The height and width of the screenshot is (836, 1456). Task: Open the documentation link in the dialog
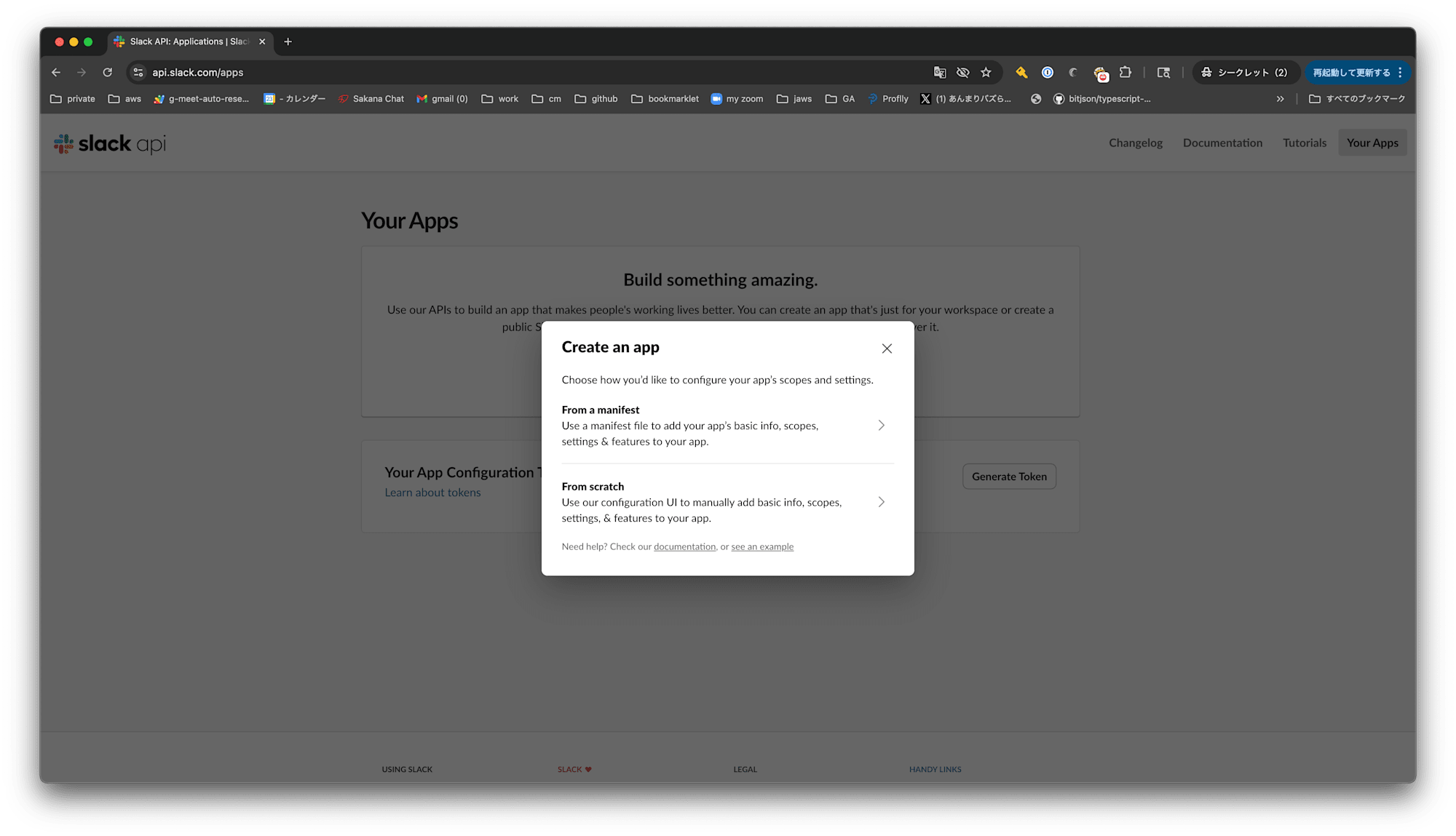coord(684,546)
